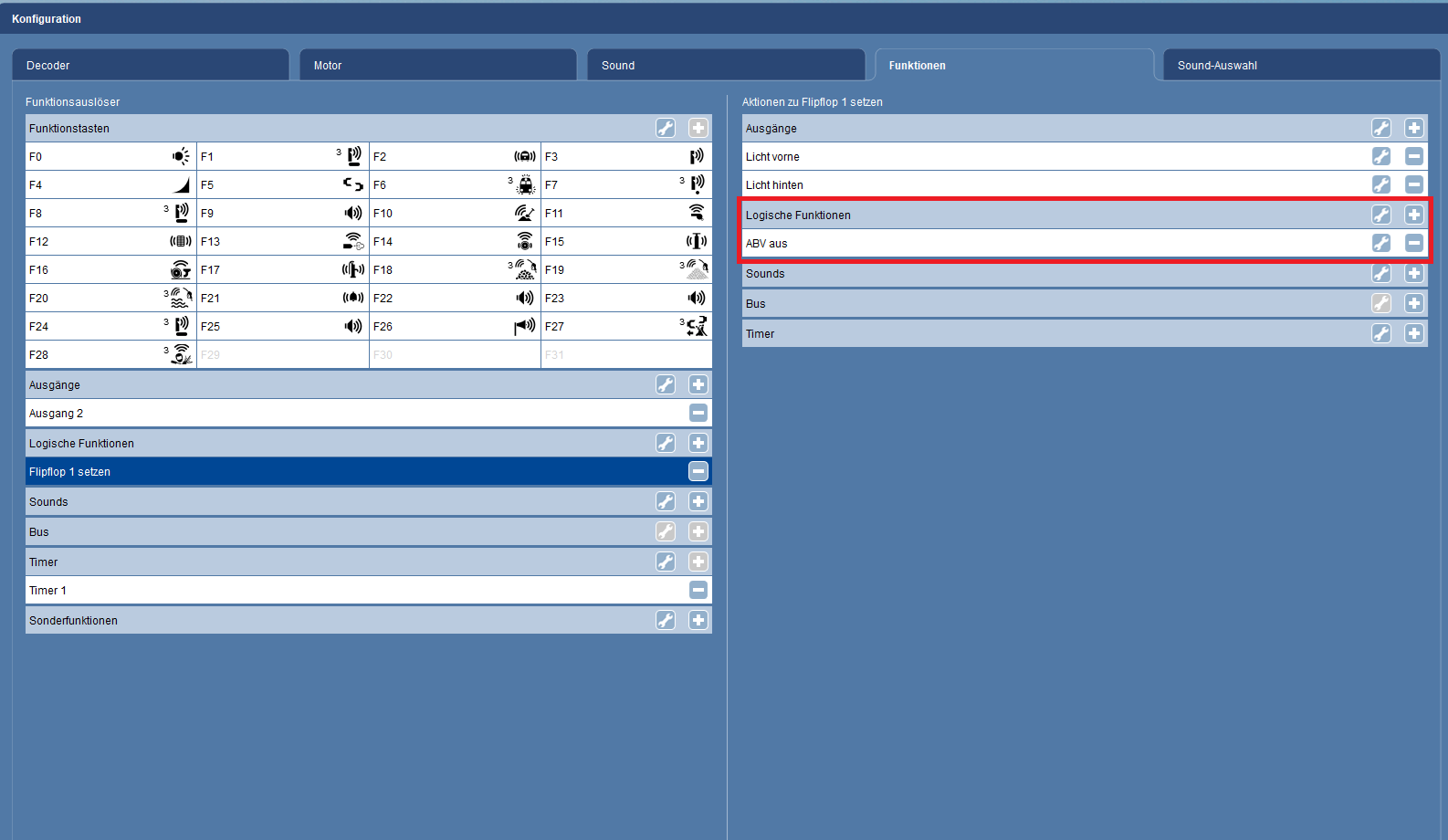Screen dimensions: 1448x840
Task: Select the Flipflop 1 setzen row
Action: coord(347,472)
